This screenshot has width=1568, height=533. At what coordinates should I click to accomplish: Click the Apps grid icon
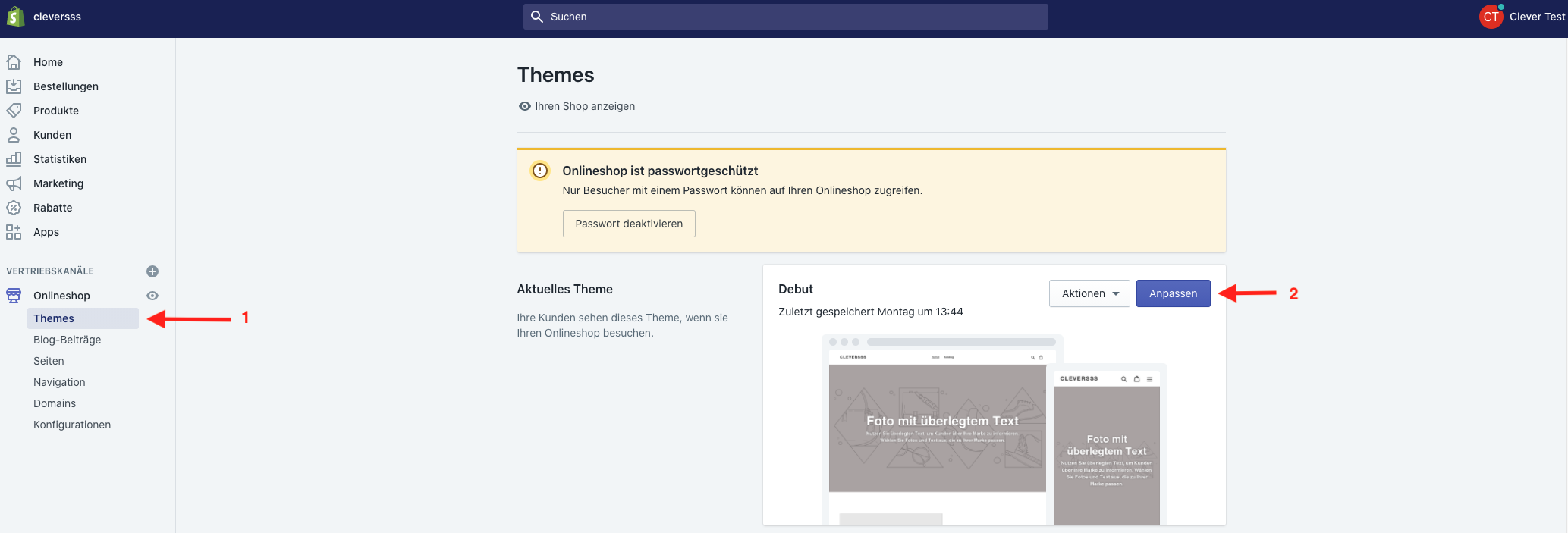click(x=14, y=232)
